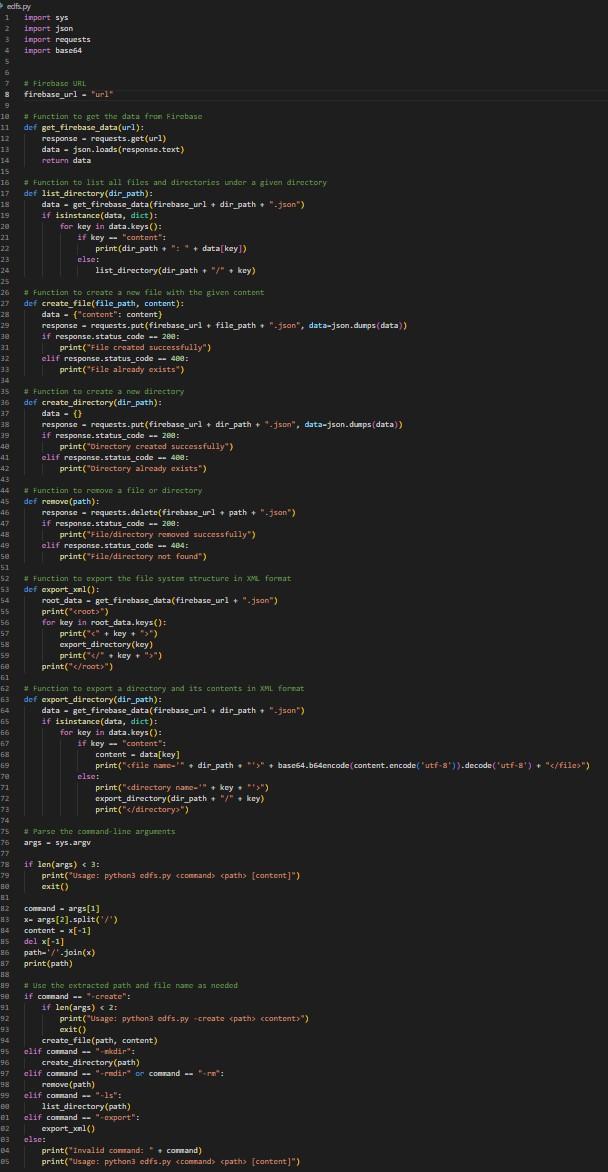Click the "import sys" line
This screenshot has height=1172, width=608.
click(x=46, y=16)
